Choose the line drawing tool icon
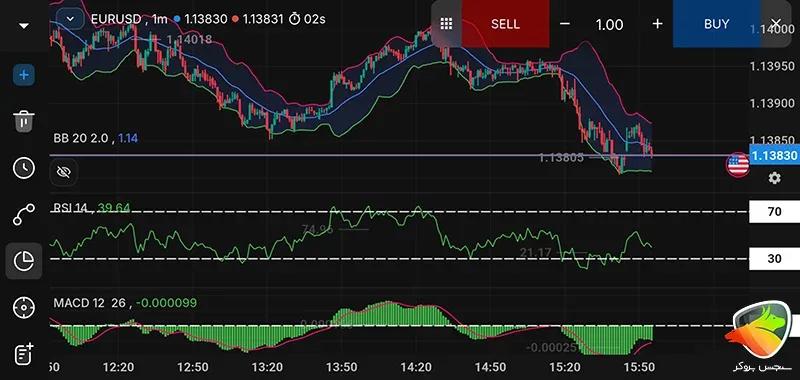 click(x=23, y=214)
